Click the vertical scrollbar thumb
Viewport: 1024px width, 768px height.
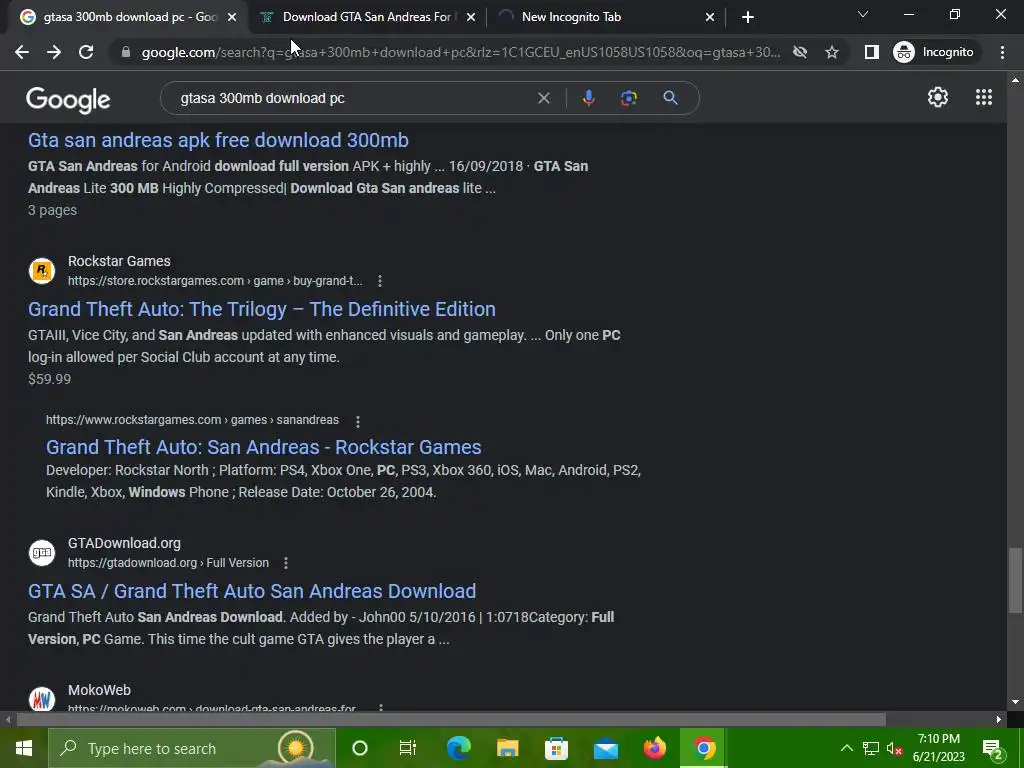click(x=1014, y=581)
